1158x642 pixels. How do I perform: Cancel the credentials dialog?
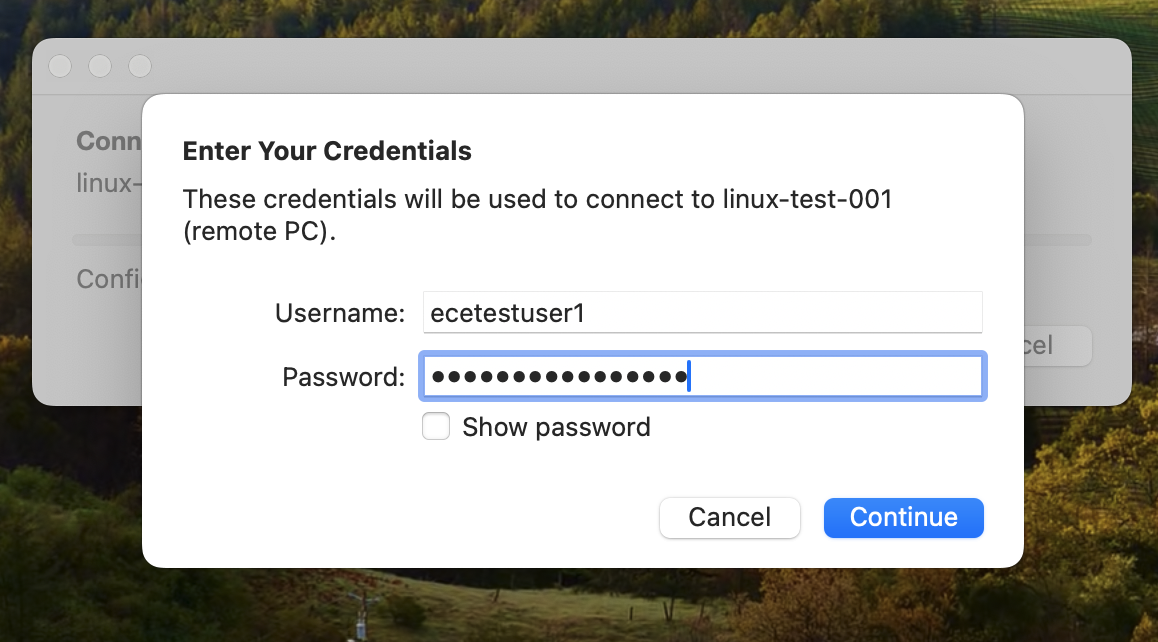point(729,517)
